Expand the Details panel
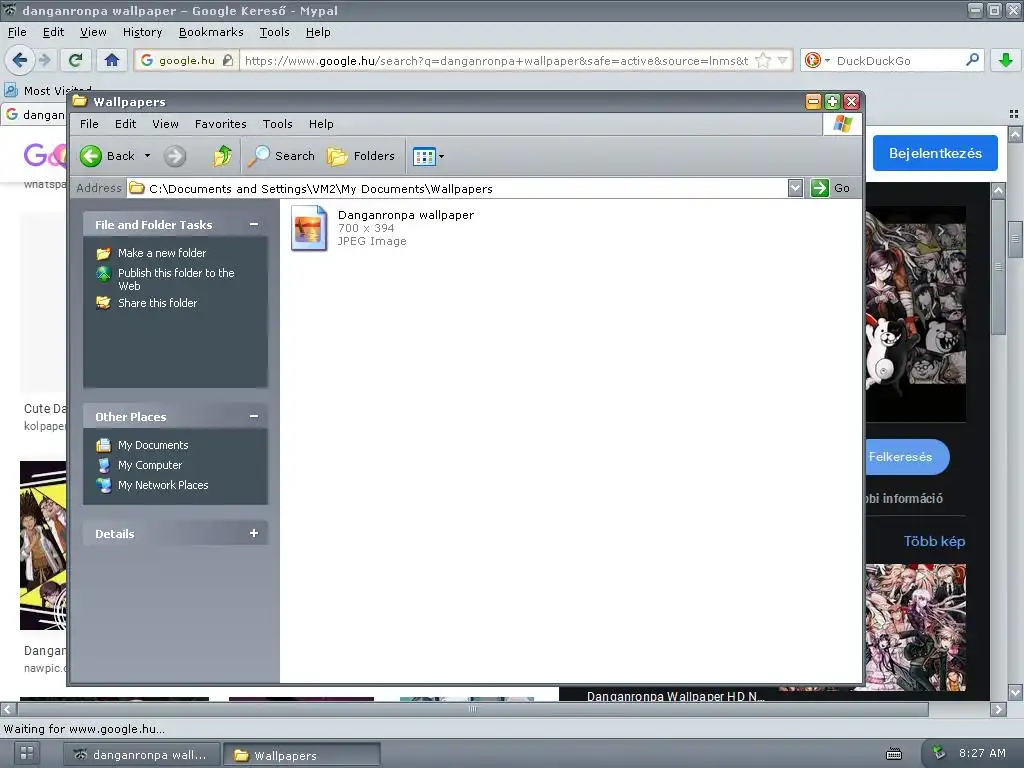Screen dimensions: 1024x768 pos(253,534)
